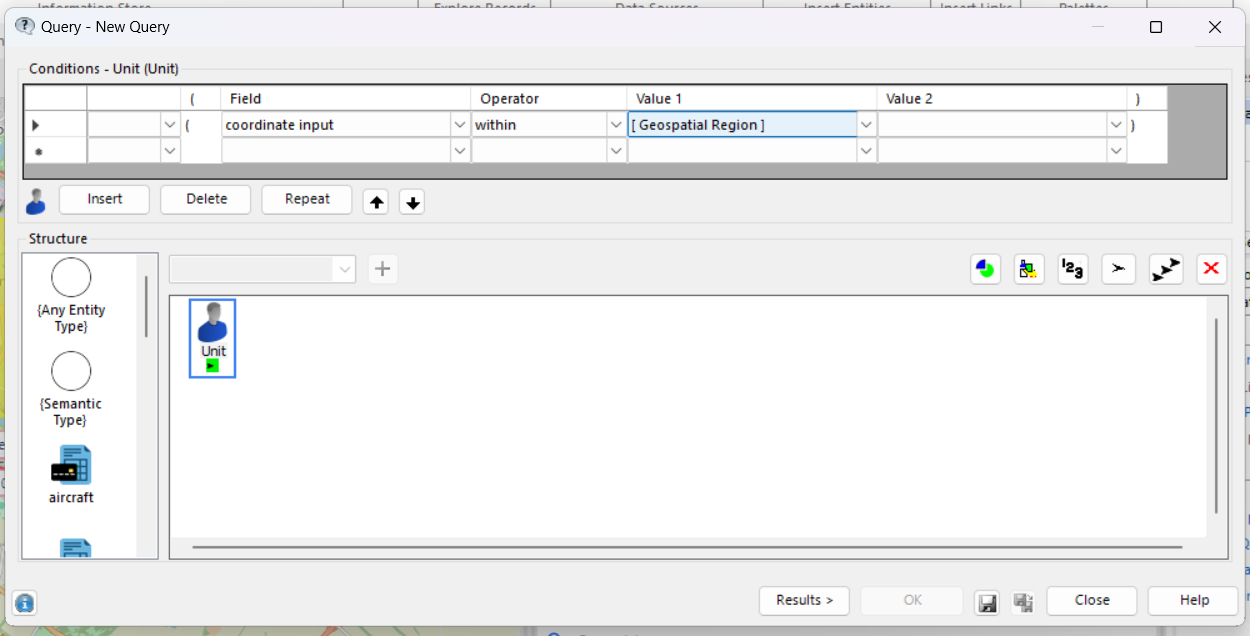Click the blue person icon left of Insert
Screen dimensions: 1250x636
pos(36,200)
